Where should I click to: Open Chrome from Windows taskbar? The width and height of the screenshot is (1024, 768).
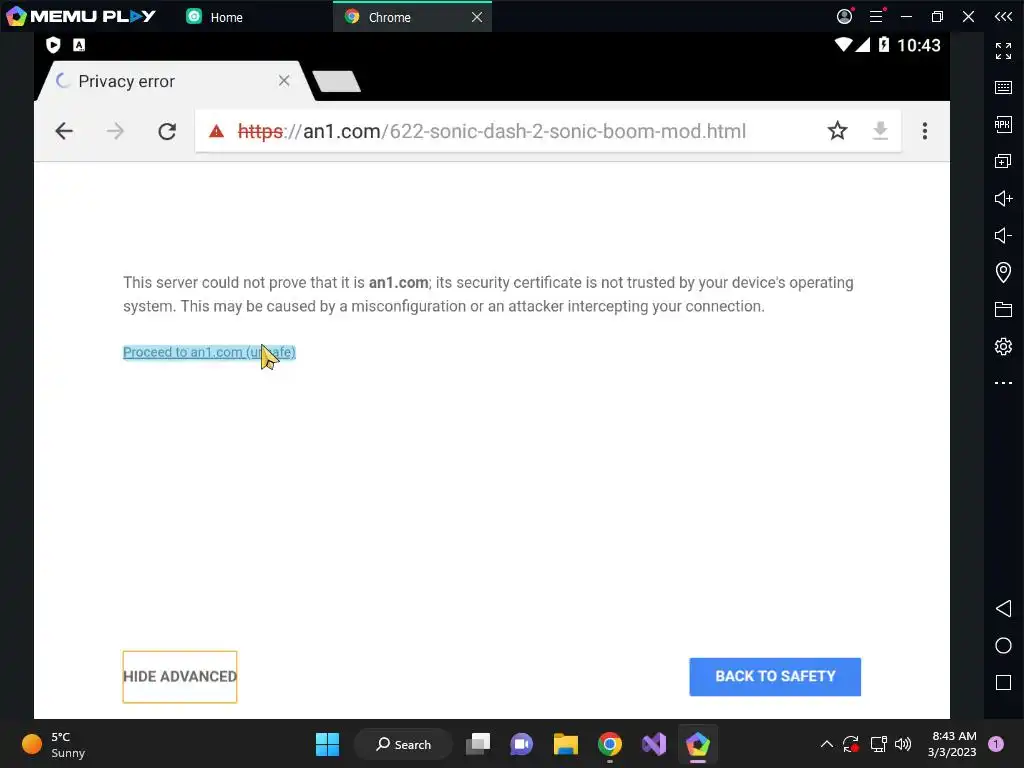pos(609,744)
